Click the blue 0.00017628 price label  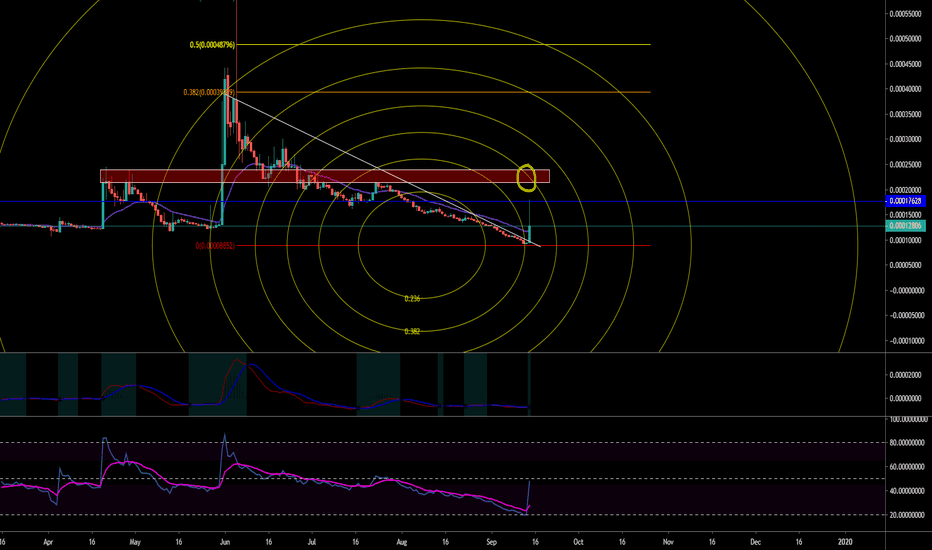[x=906, y=201]
